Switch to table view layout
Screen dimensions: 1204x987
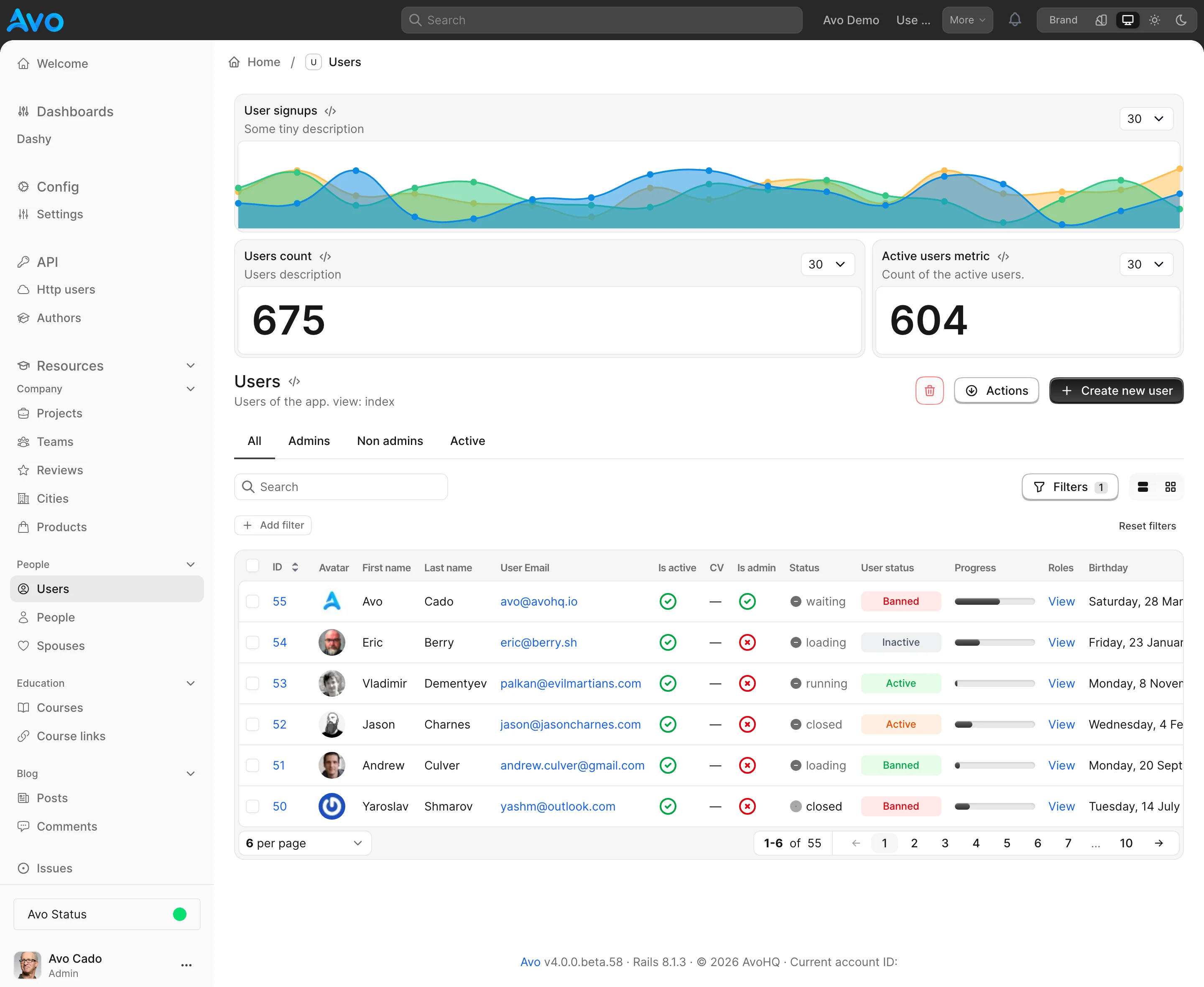(x=1143, y=487)
